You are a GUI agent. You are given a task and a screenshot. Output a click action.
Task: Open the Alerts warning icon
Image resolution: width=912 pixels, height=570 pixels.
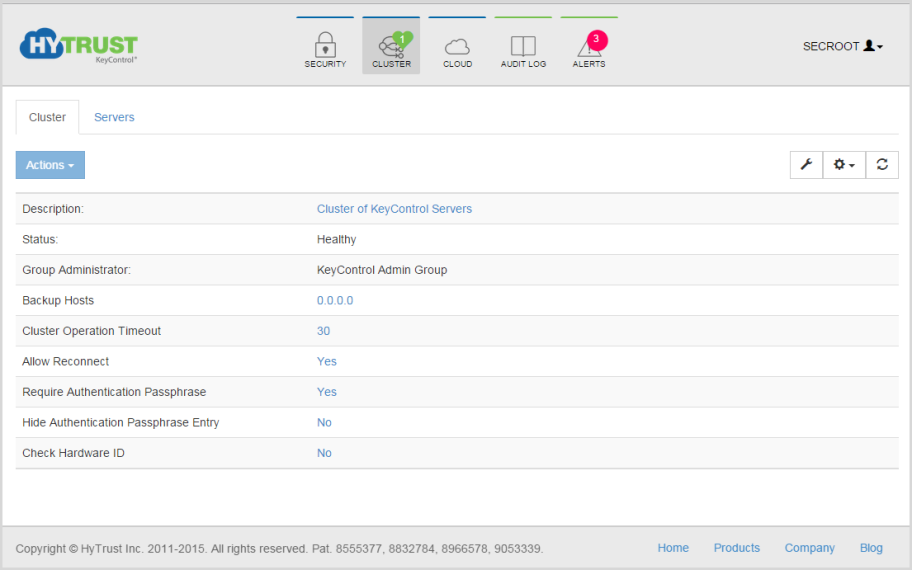(589, 50)
